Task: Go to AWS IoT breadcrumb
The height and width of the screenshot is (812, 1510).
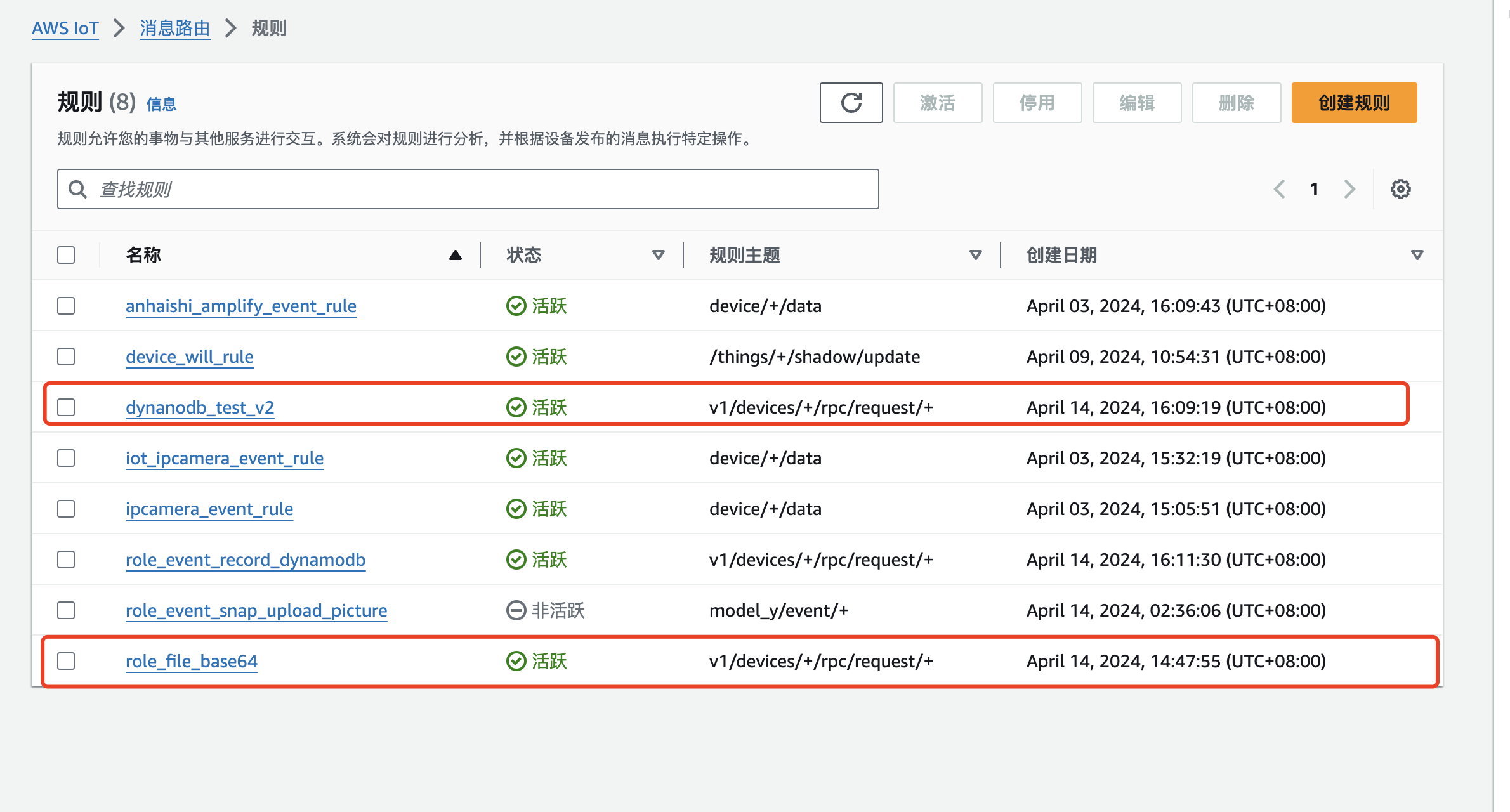Action: (x=65, y=29)
